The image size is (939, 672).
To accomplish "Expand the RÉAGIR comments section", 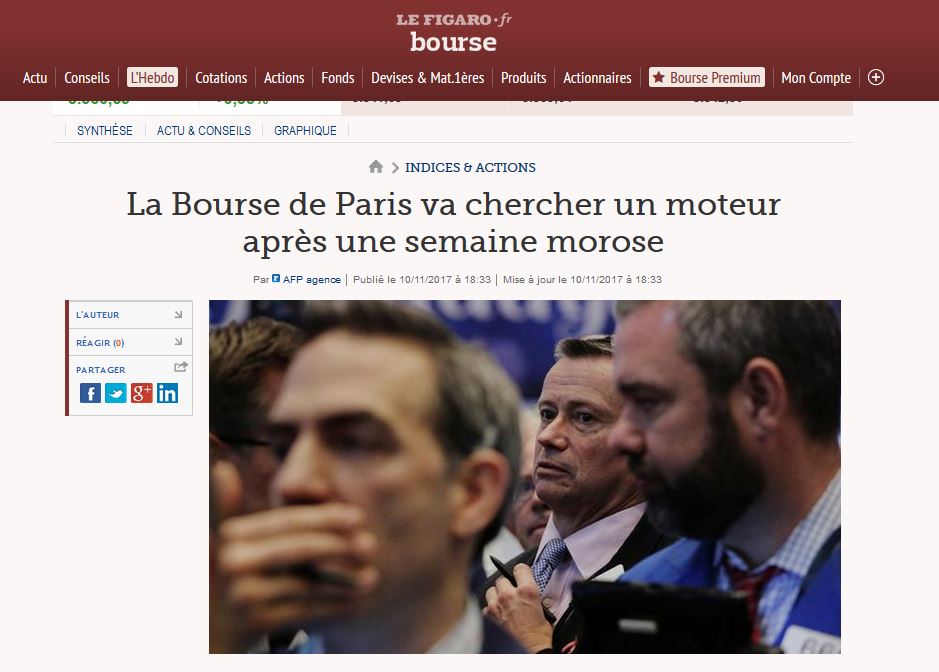I will click(x=130, y=343).
